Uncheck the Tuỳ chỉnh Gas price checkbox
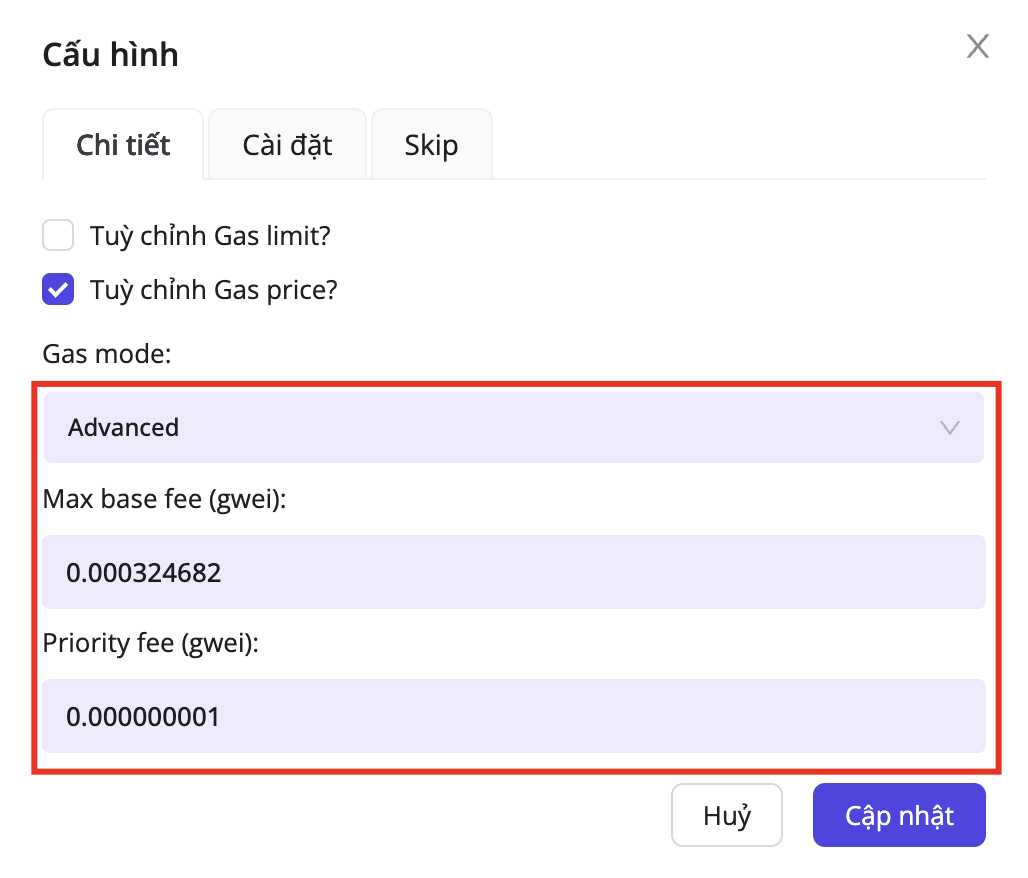The image size is (1028, 878). (x=58, y=290)
